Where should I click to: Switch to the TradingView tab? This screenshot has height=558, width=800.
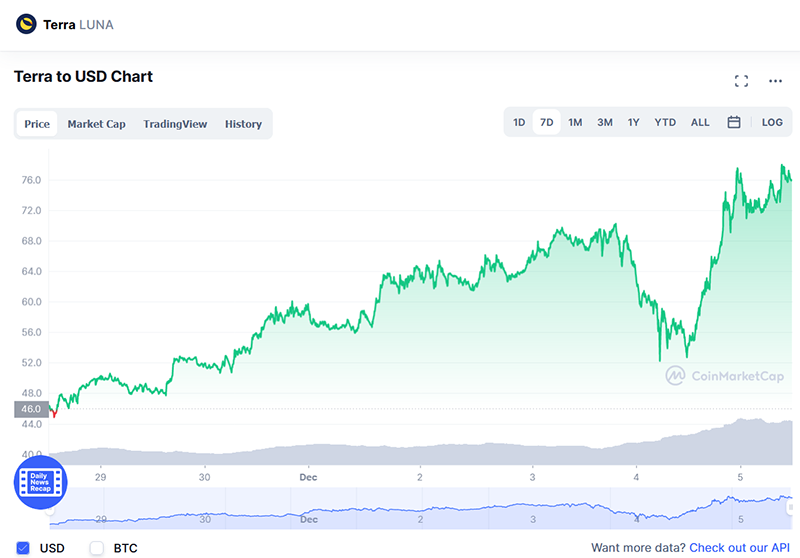[175, 124]
